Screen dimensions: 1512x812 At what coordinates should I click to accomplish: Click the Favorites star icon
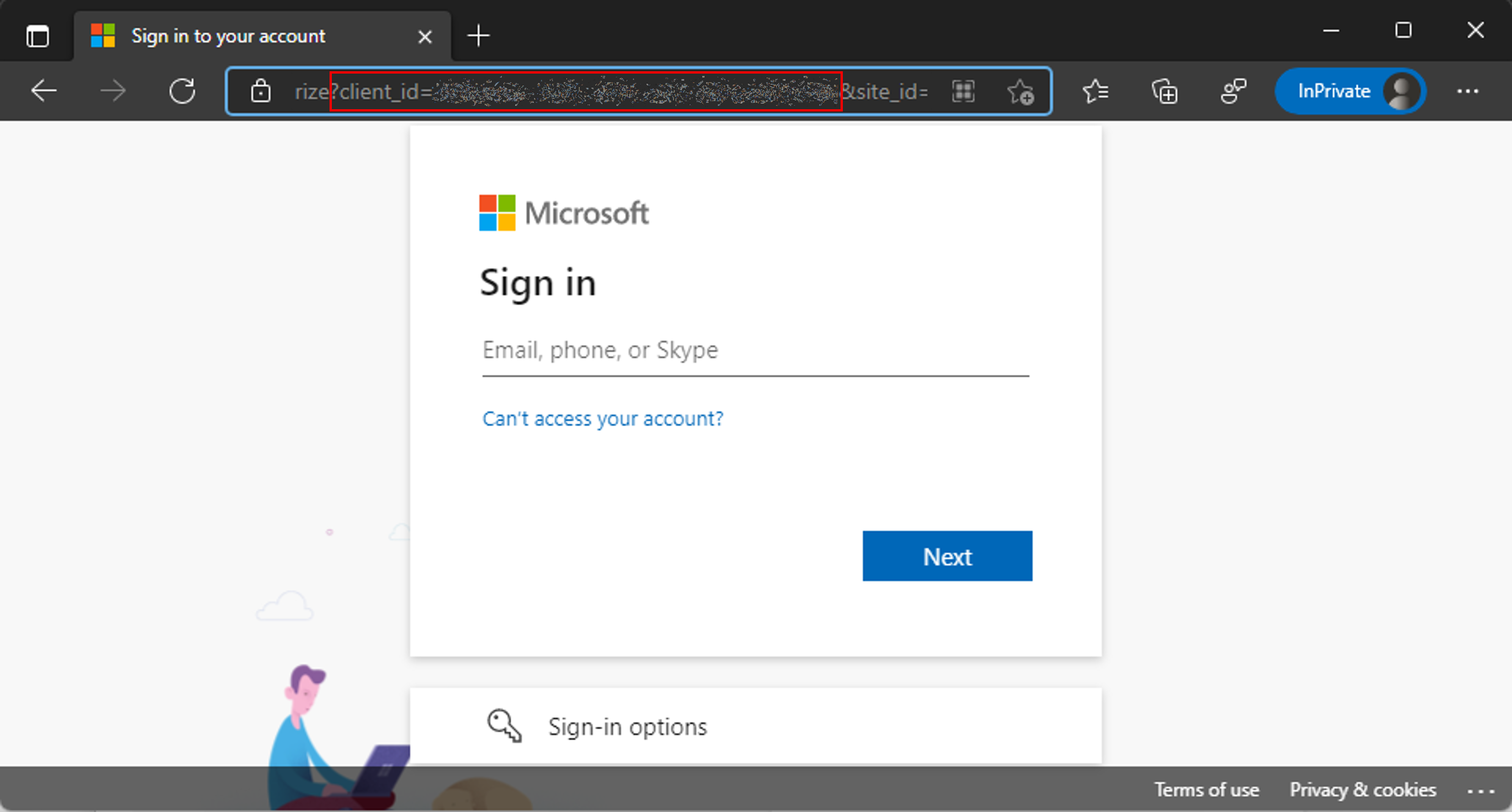point(1095,92)
